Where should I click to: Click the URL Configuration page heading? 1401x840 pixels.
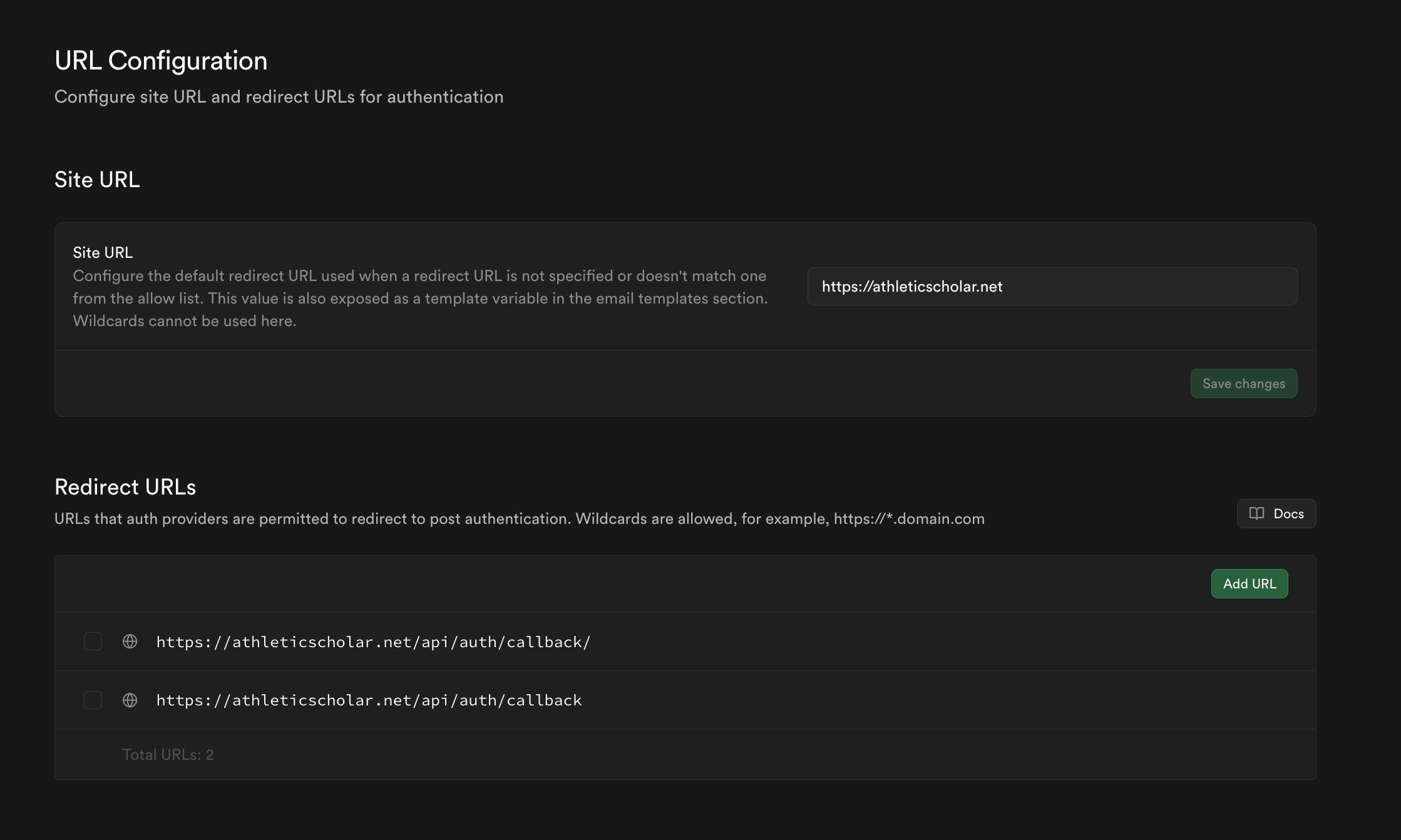pyautogui.click(x=161, y=61)
